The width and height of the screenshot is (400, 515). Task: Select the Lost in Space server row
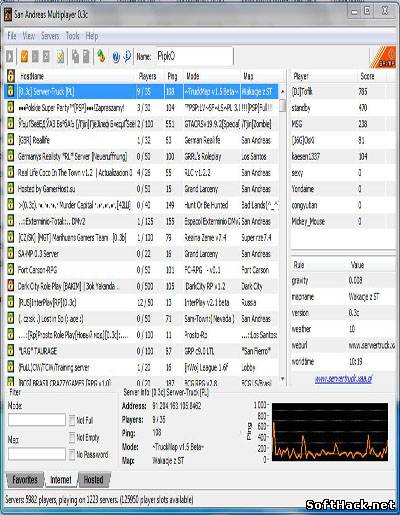click(142, 319)
